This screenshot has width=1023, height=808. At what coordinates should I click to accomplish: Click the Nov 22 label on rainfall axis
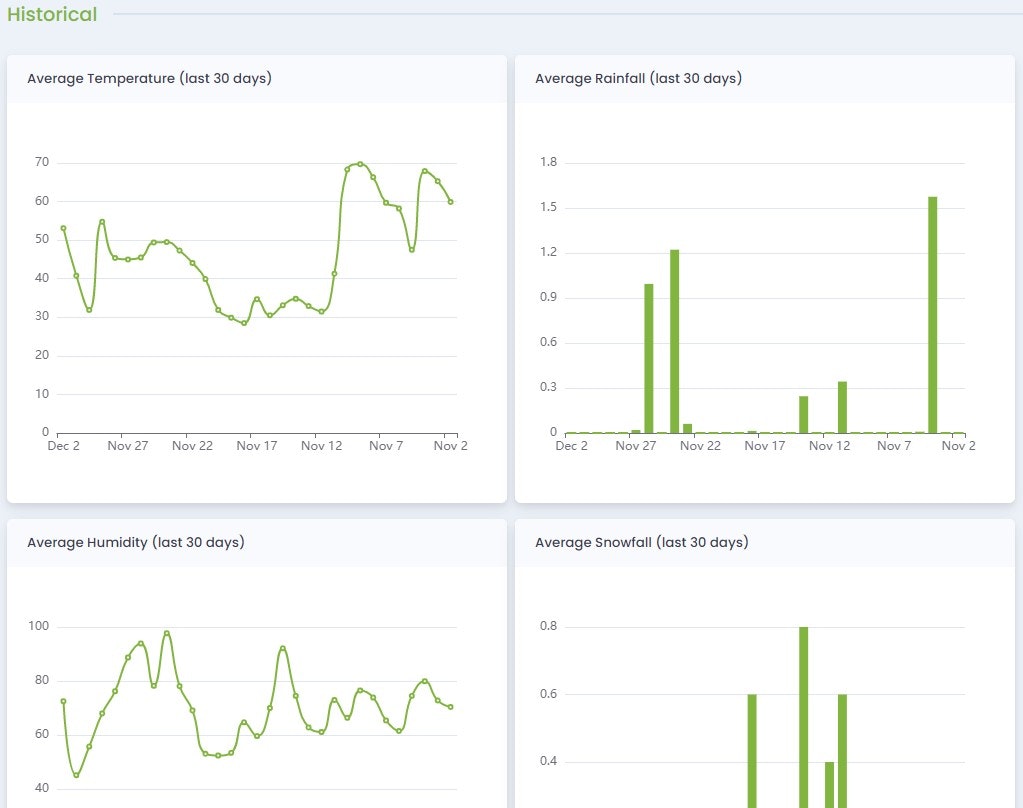[x=700, y=446]
